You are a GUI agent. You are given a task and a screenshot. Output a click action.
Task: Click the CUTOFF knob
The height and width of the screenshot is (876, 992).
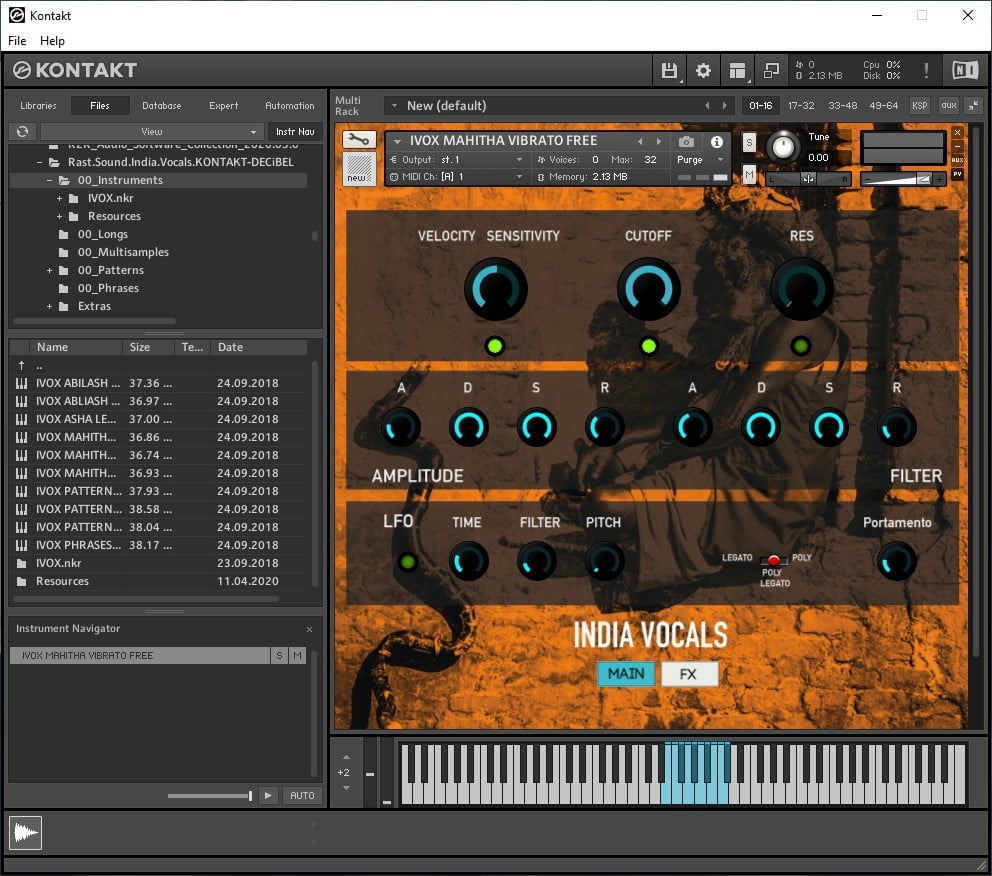[649, 289]
